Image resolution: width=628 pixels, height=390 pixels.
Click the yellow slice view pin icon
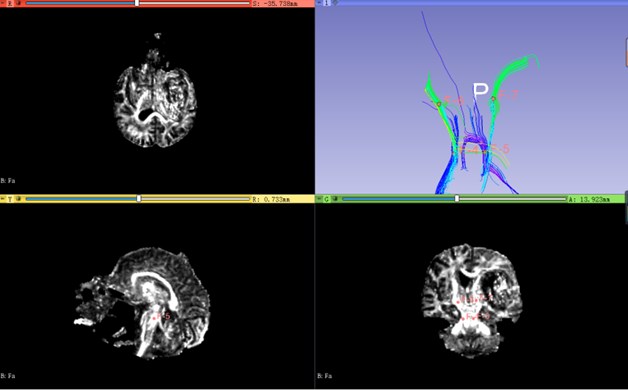[3, 199]
